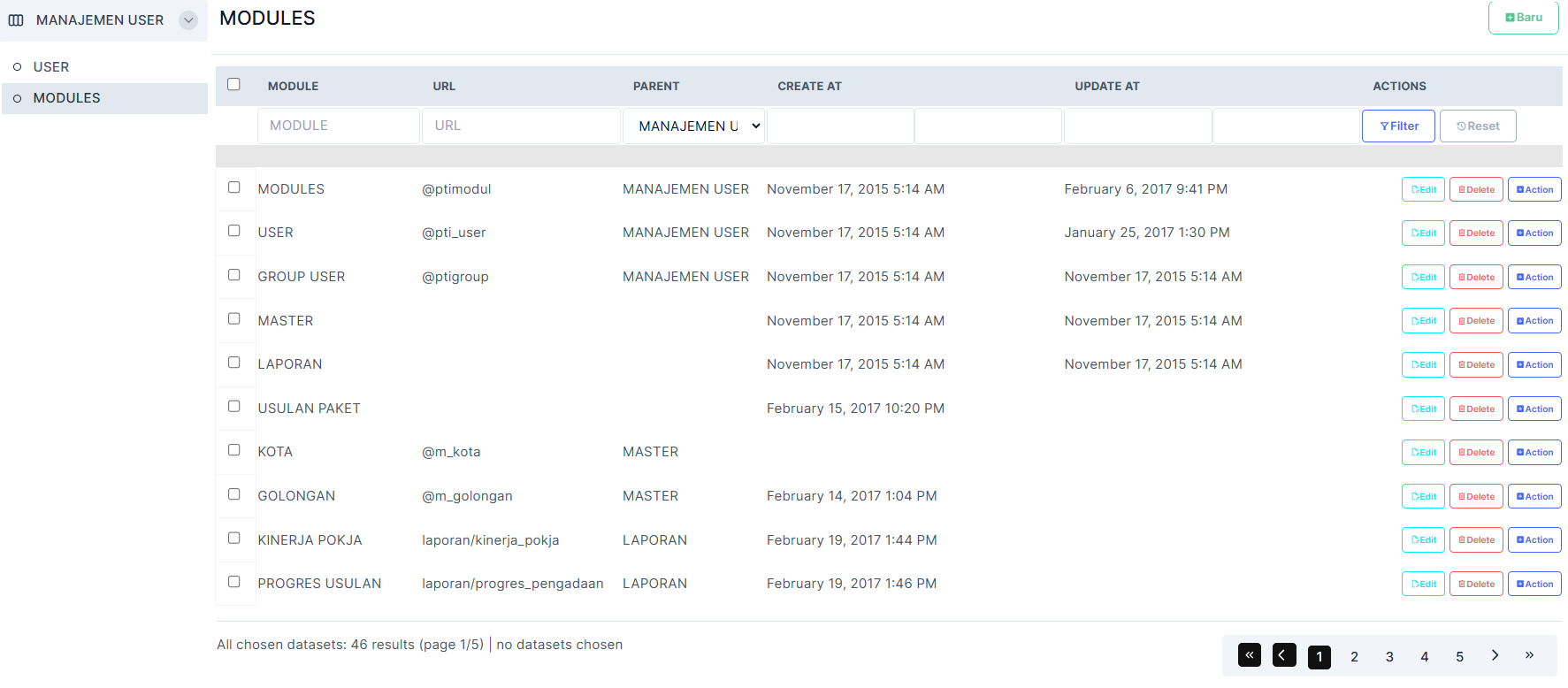Click the Filter button with funnel icon

(x=1398, y=126)
